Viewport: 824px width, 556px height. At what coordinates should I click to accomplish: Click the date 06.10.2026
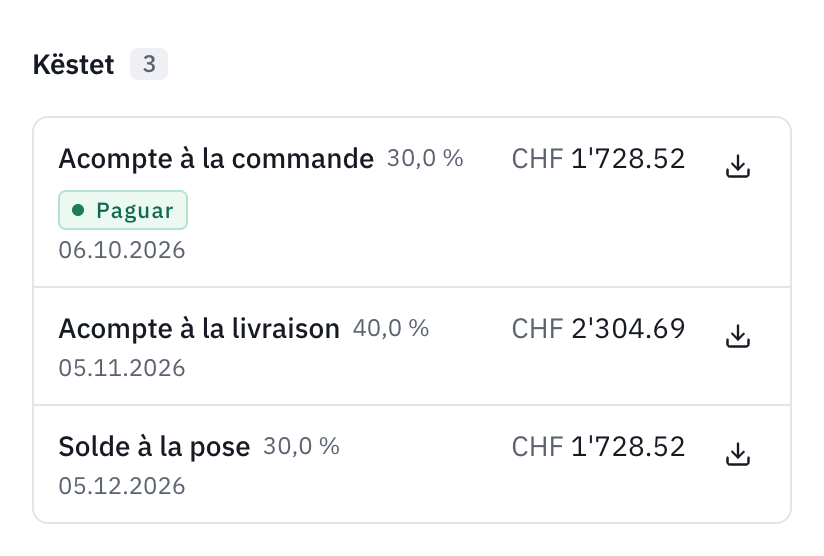(122, 250)
